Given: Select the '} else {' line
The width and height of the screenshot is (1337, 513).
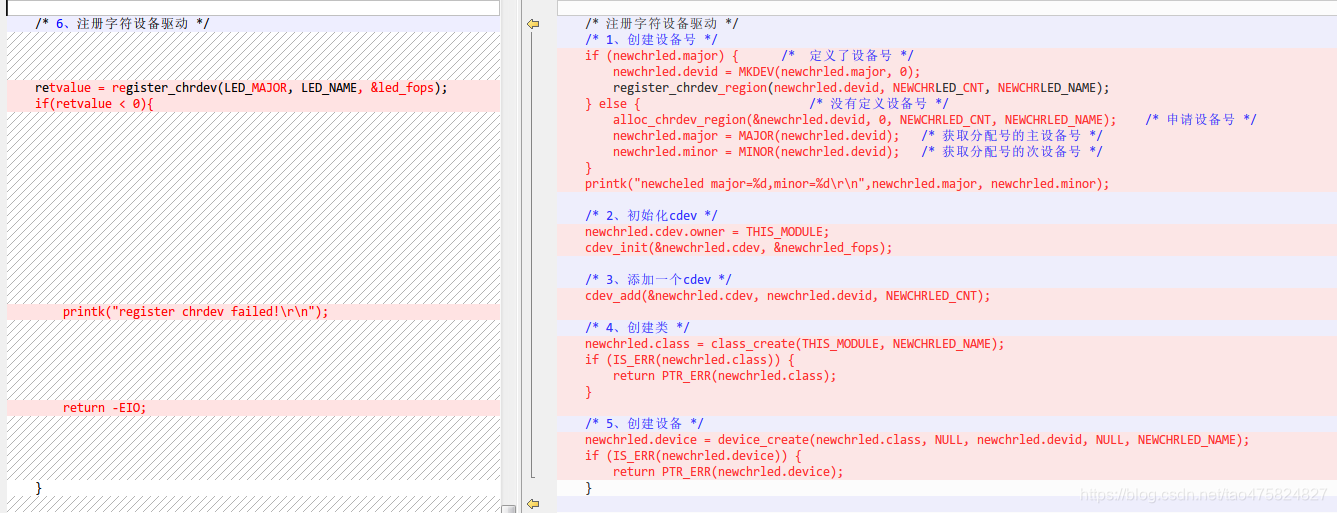Looking at the screenshot, I should coord(612,104).
